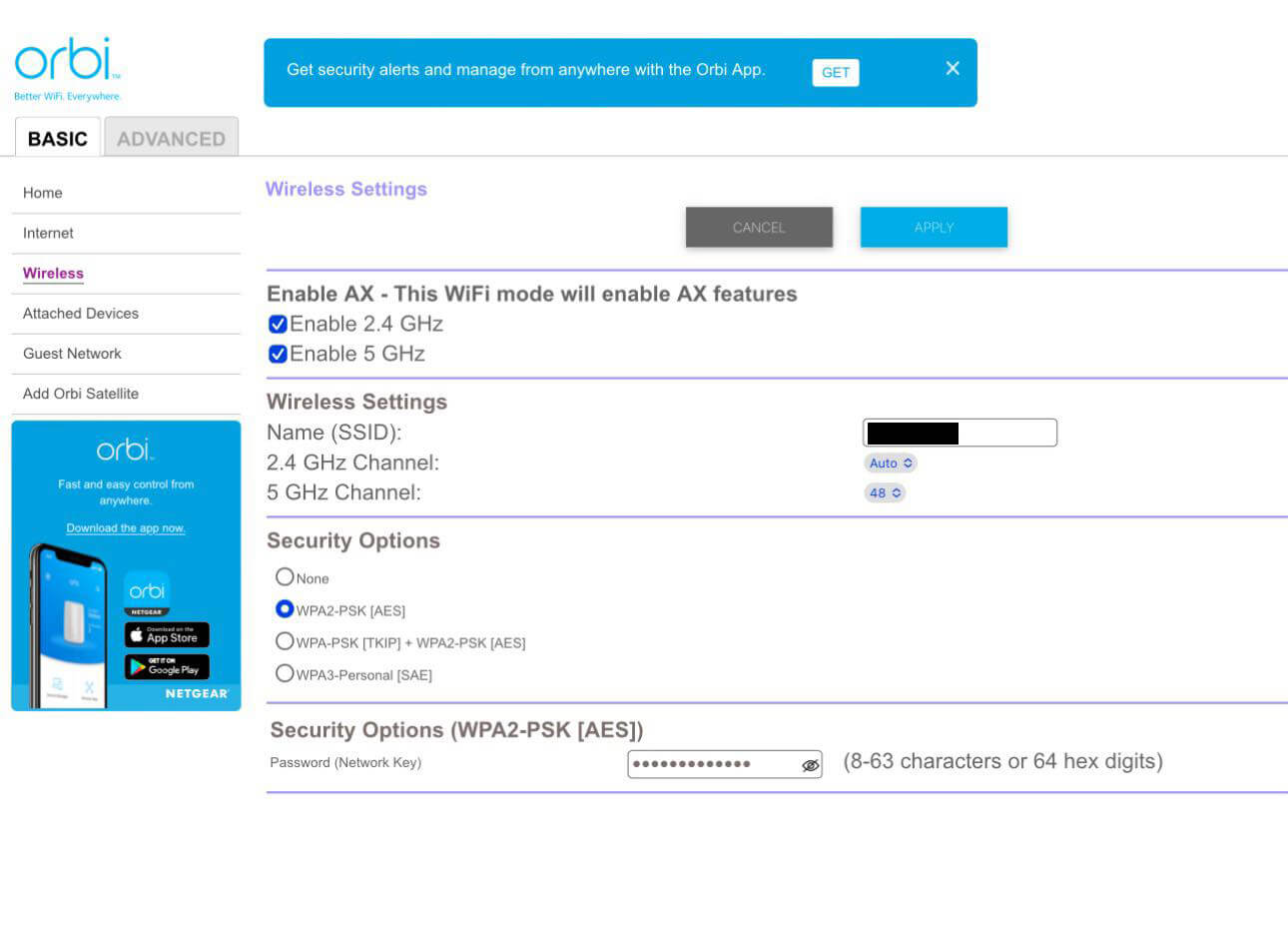Go to Guest Network page
Image resolution: width=1288 pixels, height=934 pixels.
point(72,354)
